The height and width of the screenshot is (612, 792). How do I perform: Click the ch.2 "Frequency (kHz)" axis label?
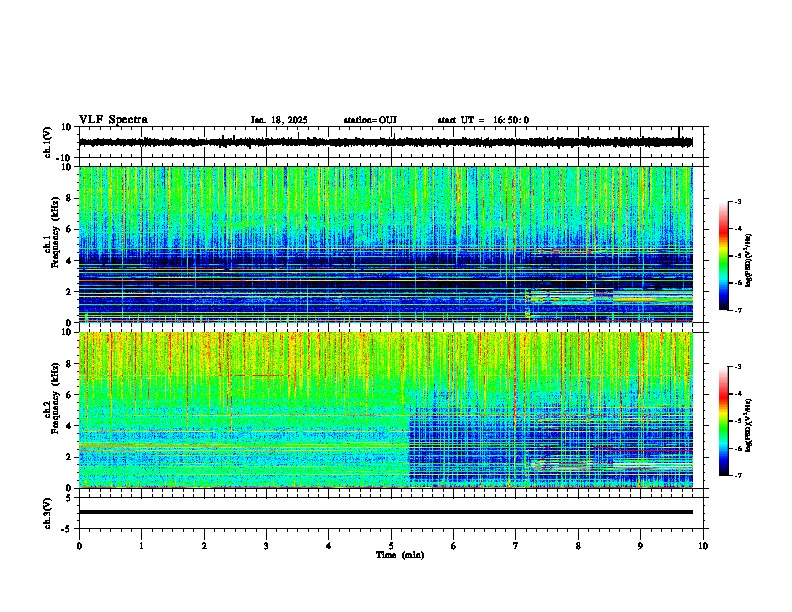tap(55, 397)
